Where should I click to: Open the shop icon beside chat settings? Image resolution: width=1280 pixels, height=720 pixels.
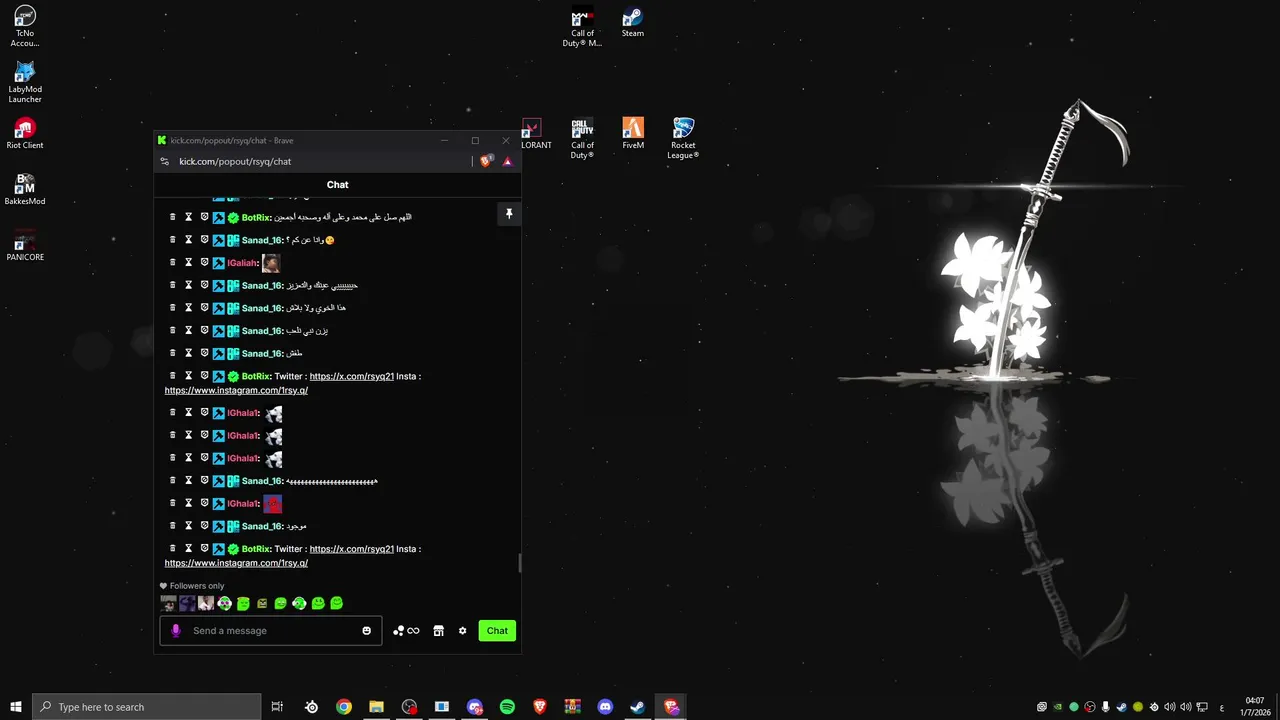[x=438, y=631]
